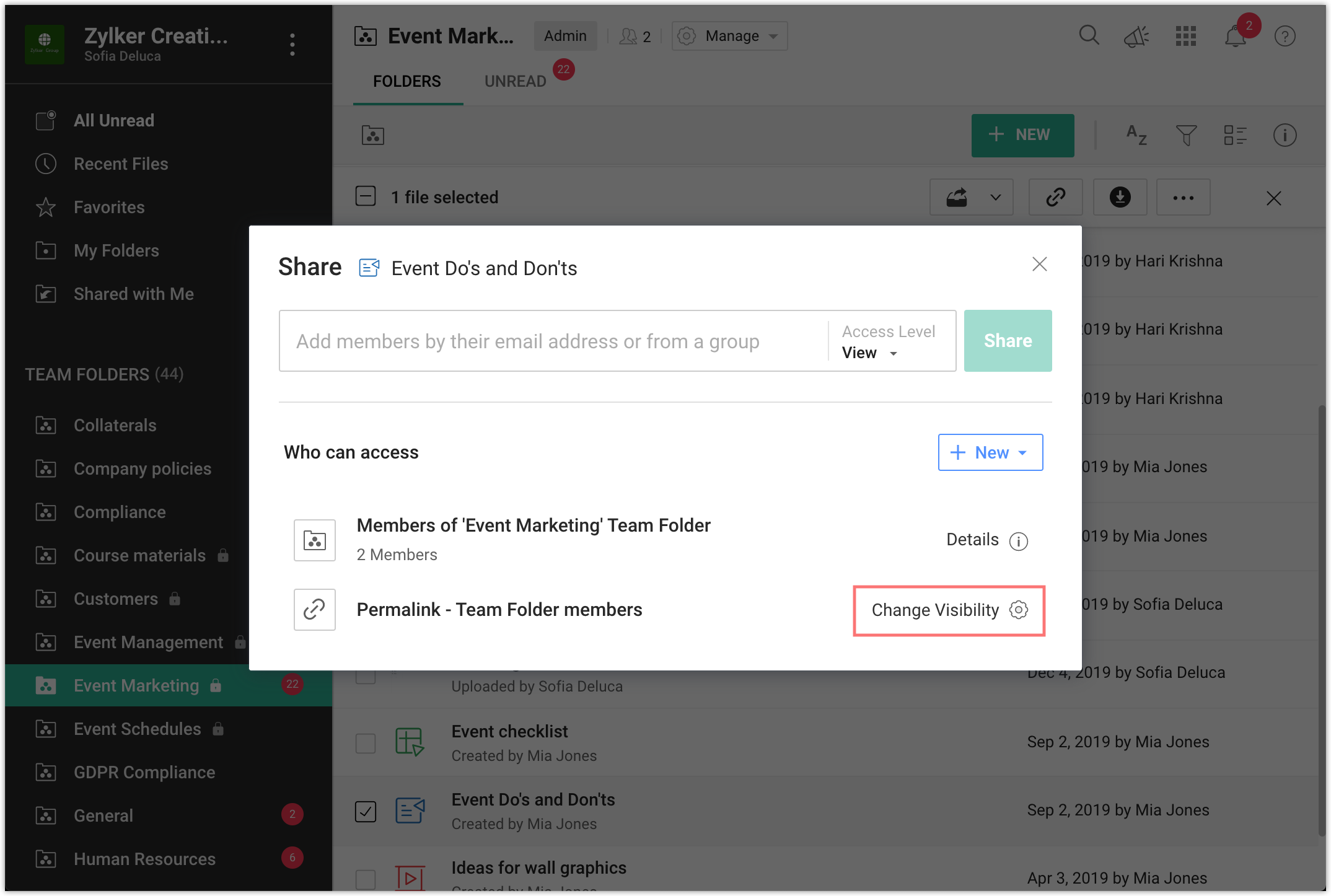Uncheck the Event Do's and Don'ts checkbox
Image resolution: width=1331 pixels, height=896 pixels.
coord(366,811)
